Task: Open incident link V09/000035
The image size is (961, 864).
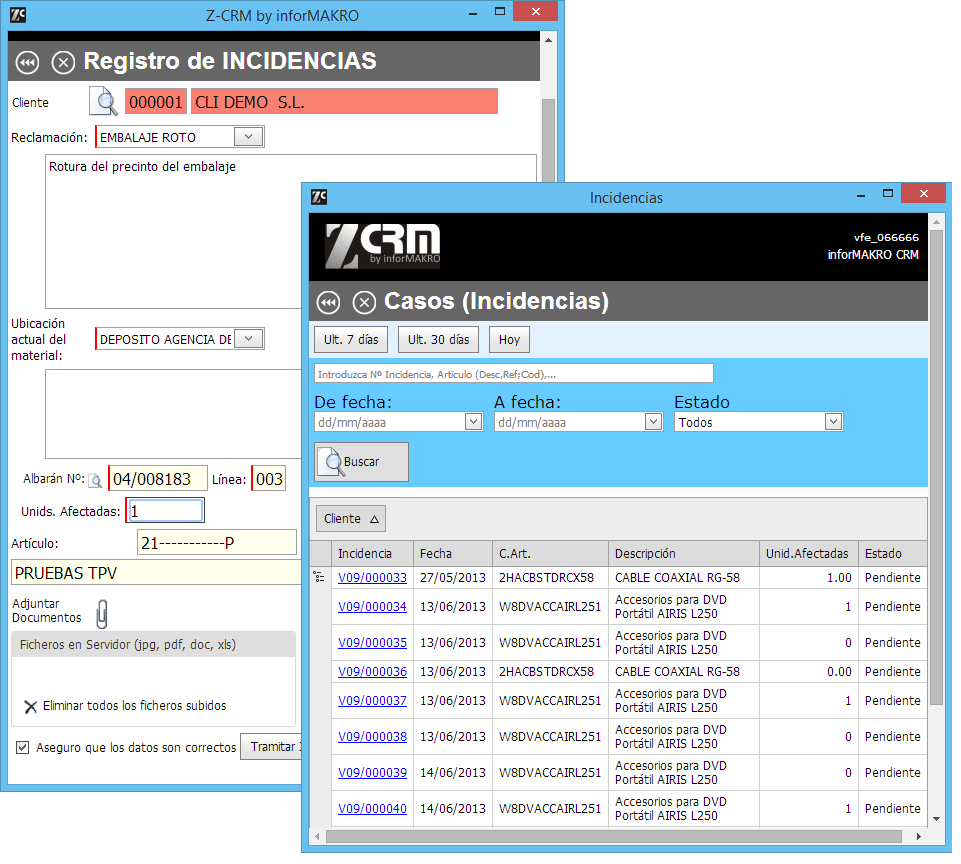Action: click(373, 643)
